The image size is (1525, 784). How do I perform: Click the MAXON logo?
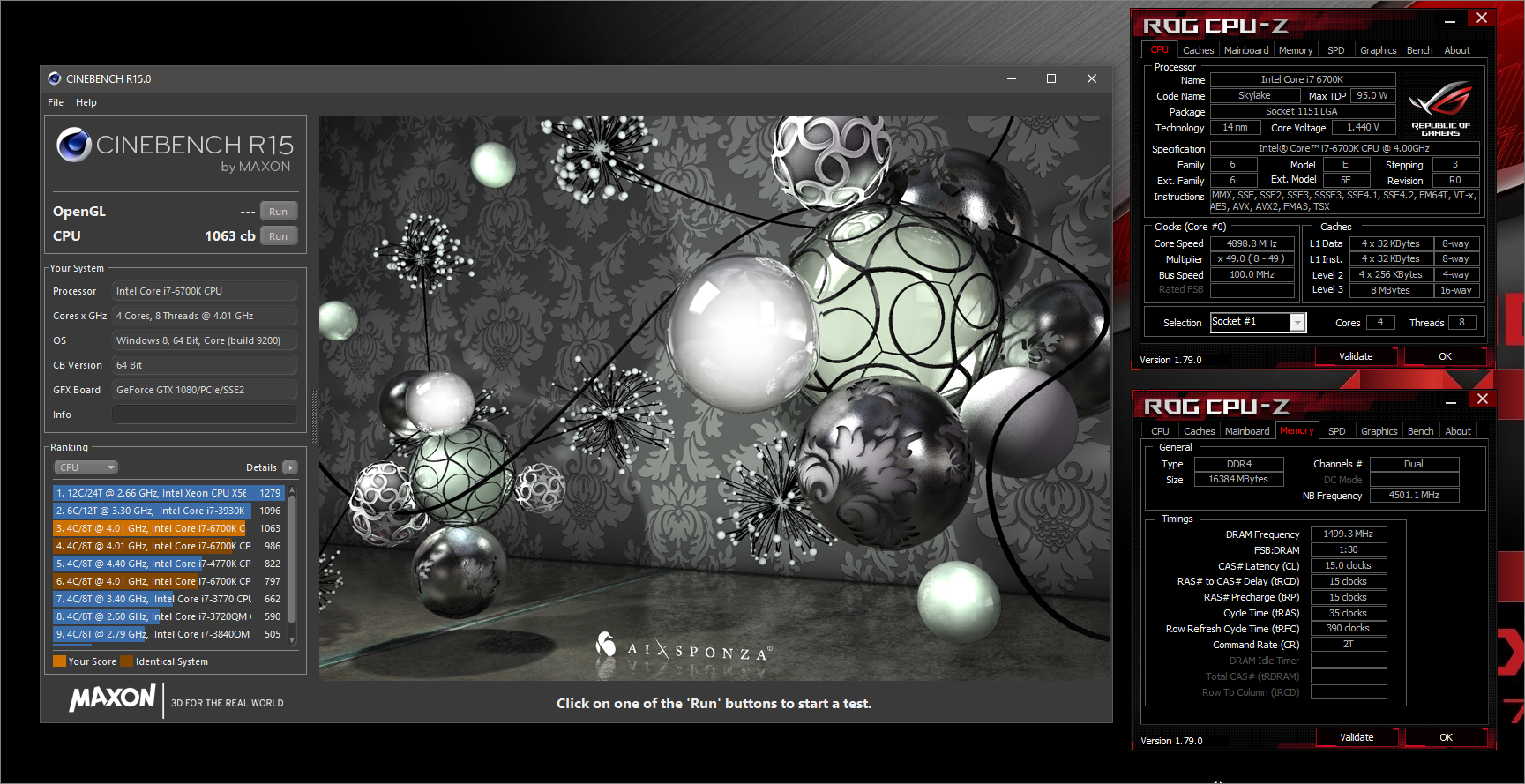(x=113, y=698)
